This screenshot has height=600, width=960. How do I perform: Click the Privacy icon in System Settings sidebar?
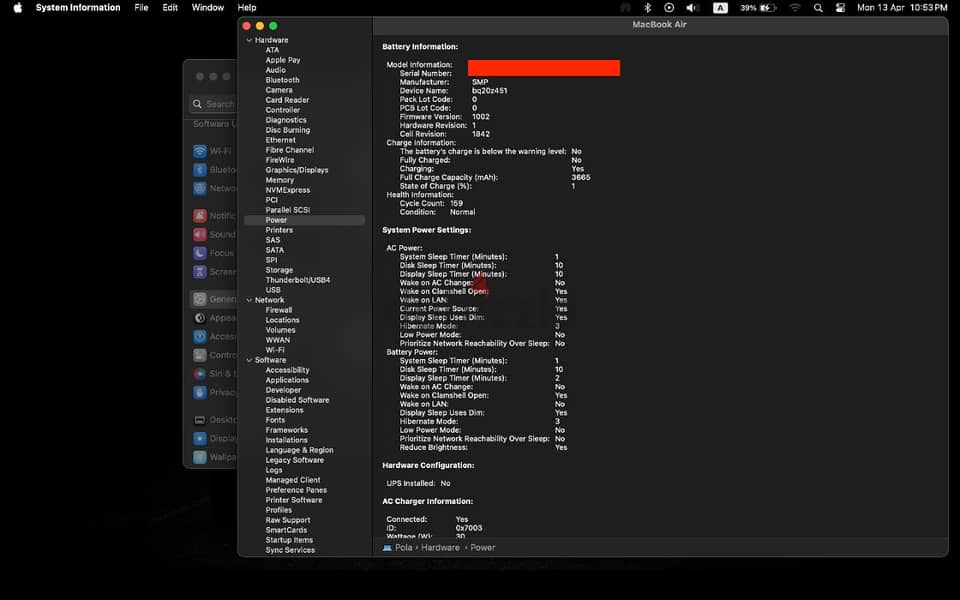[200, 392]
